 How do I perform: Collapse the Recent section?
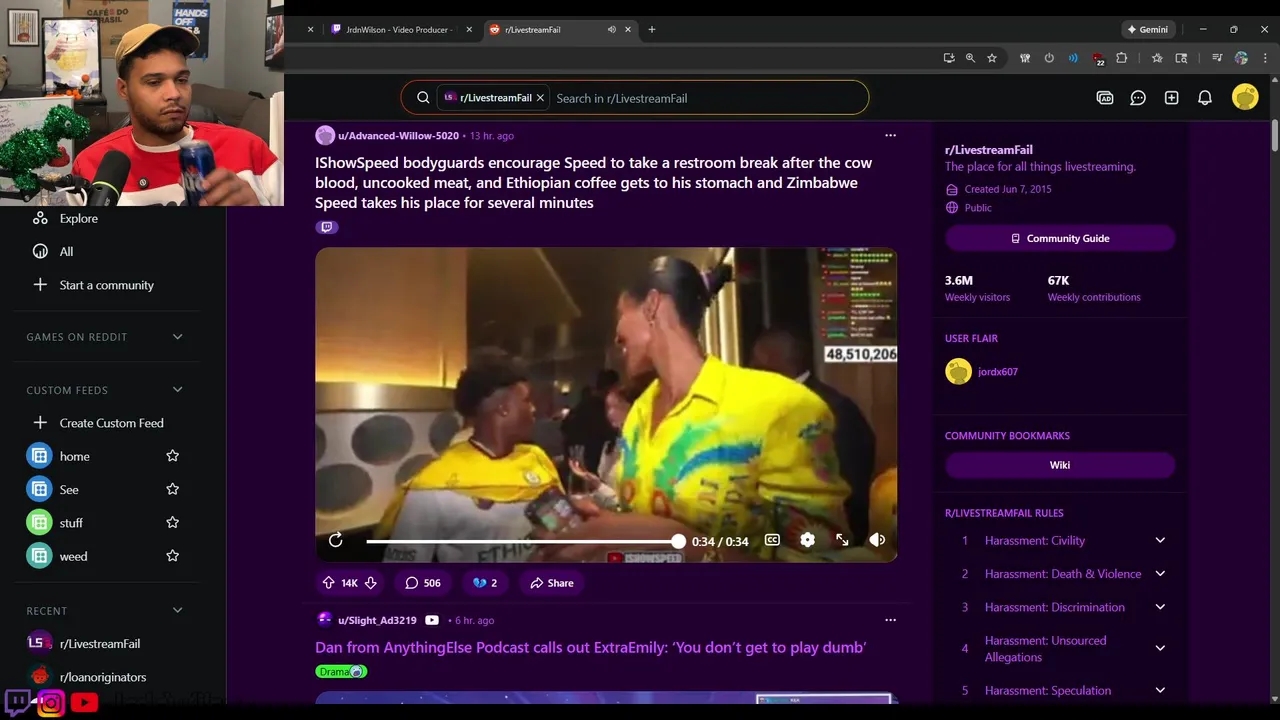[x=177, y=610]
